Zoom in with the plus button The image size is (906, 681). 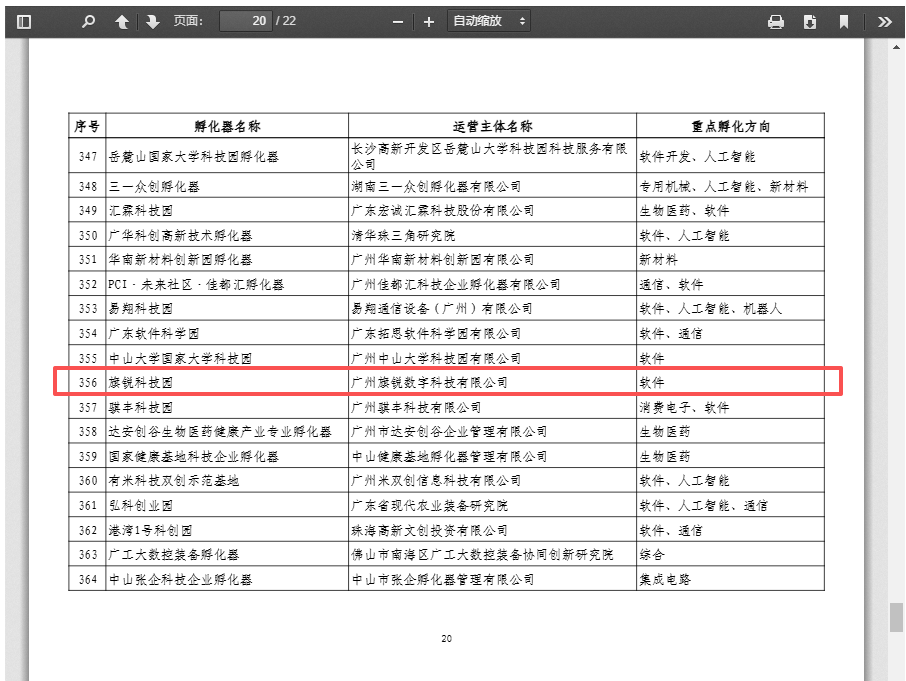[x=429, y=22]
